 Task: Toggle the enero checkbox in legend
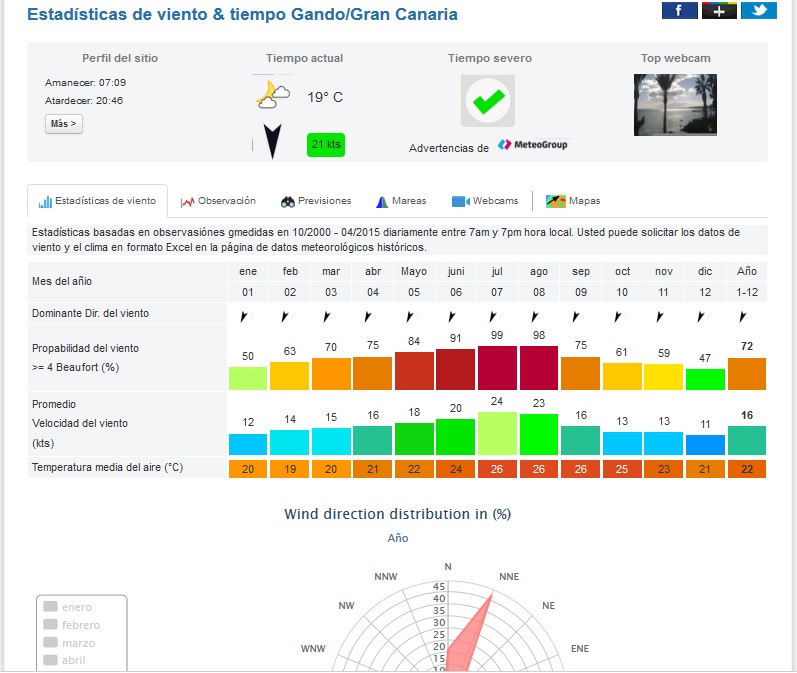tap(50, 606)
